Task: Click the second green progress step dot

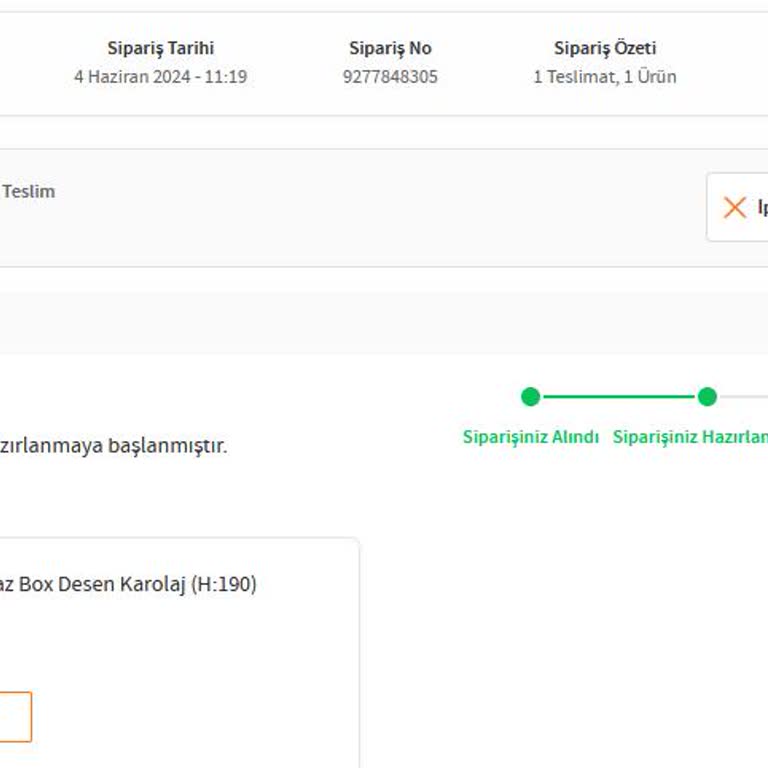Action: (707, 397)
